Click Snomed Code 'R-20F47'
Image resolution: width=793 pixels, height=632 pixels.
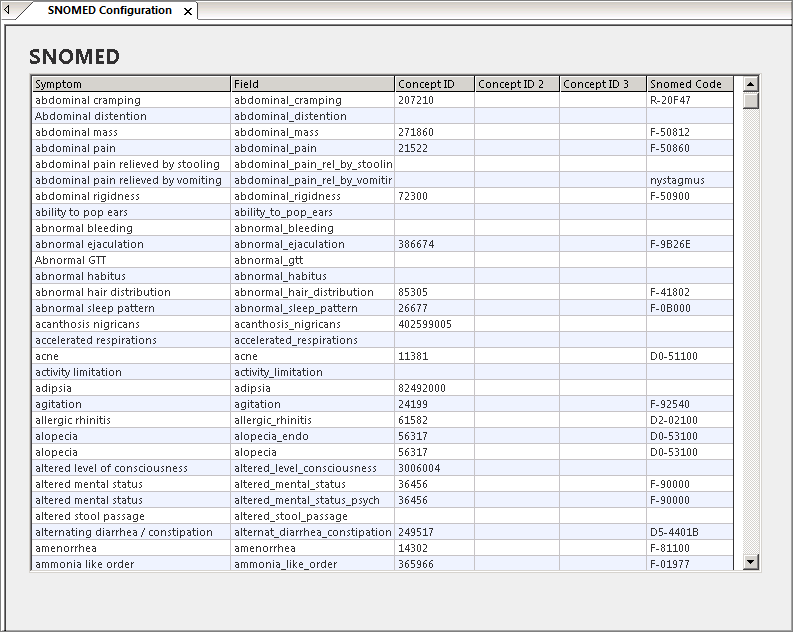(690, 100)
